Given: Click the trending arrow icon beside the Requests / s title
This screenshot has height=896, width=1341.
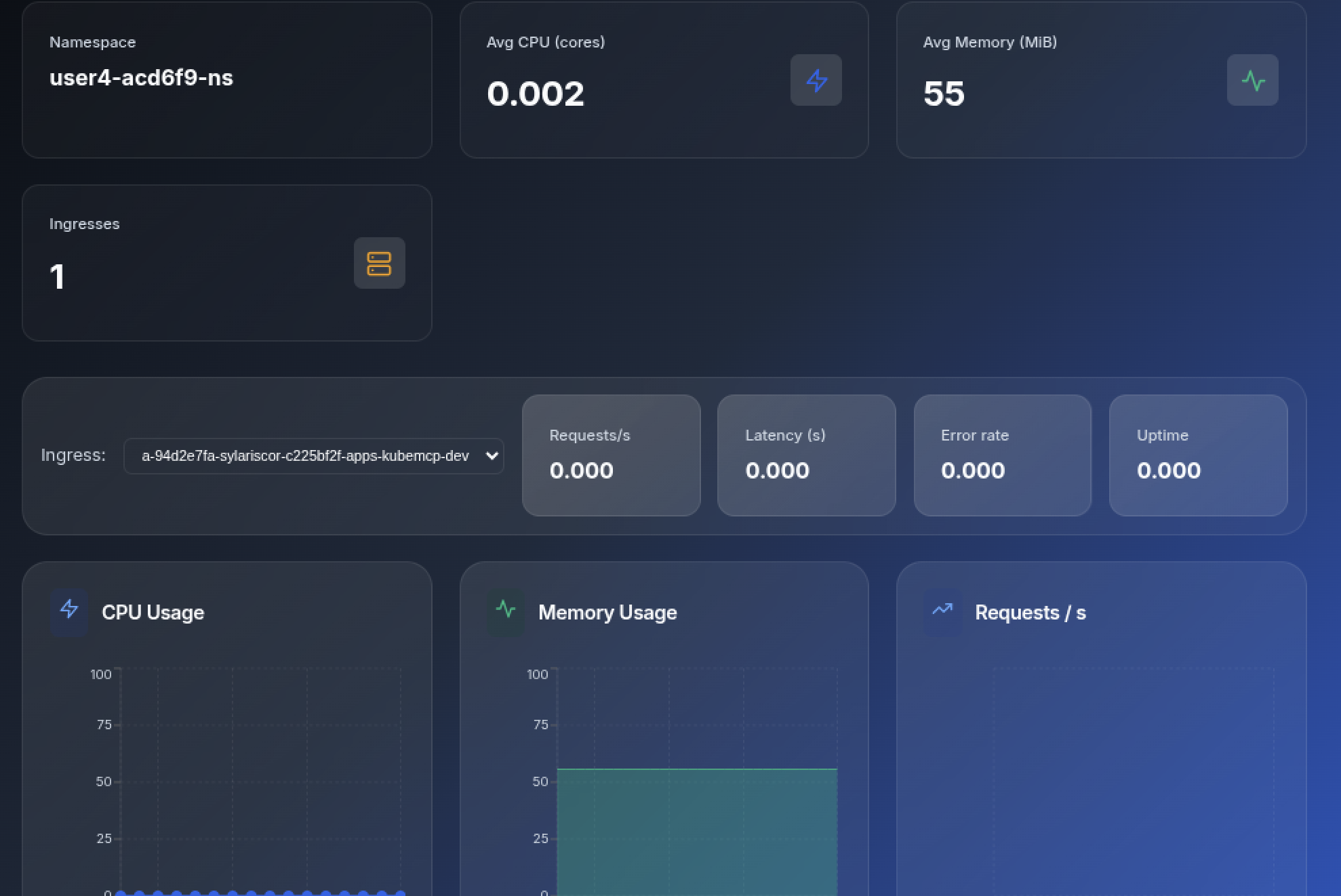Looking at the screenshot, I should click(x=942, y=609).
